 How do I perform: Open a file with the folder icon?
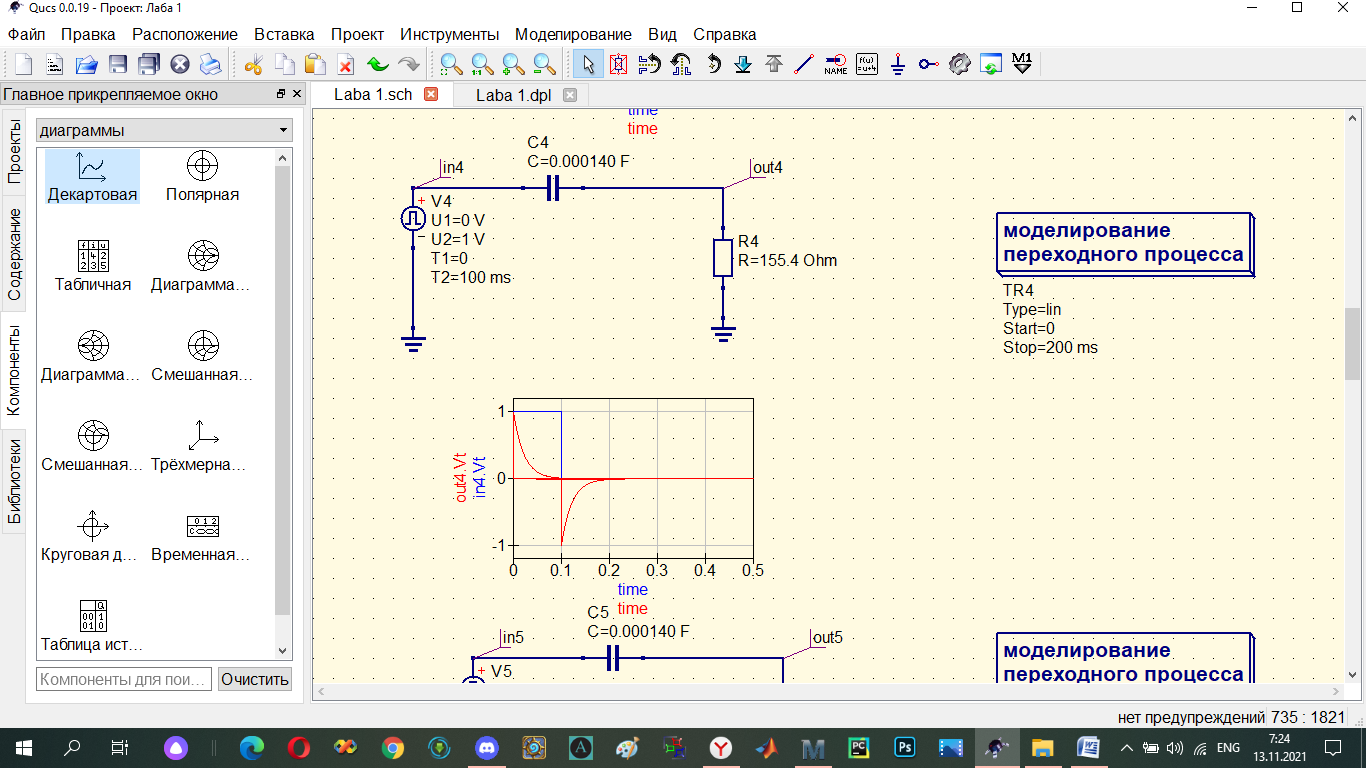pos(86,65)
